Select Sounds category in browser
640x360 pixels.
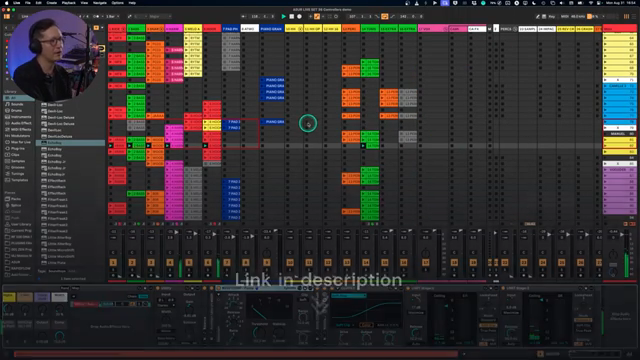[x=17, y=104]
